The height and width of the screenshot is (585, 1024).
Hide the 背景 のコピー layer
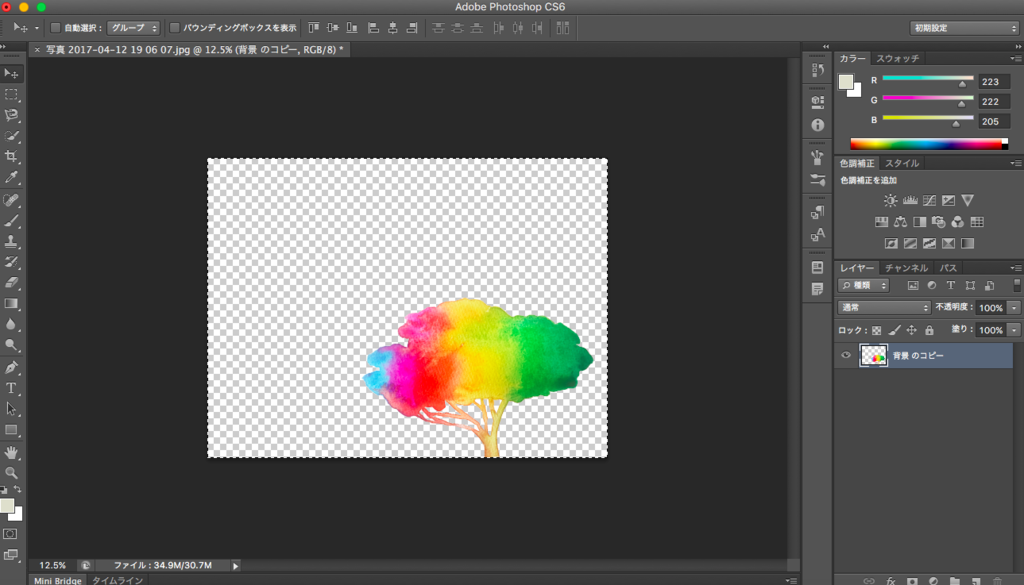point(846,355)
